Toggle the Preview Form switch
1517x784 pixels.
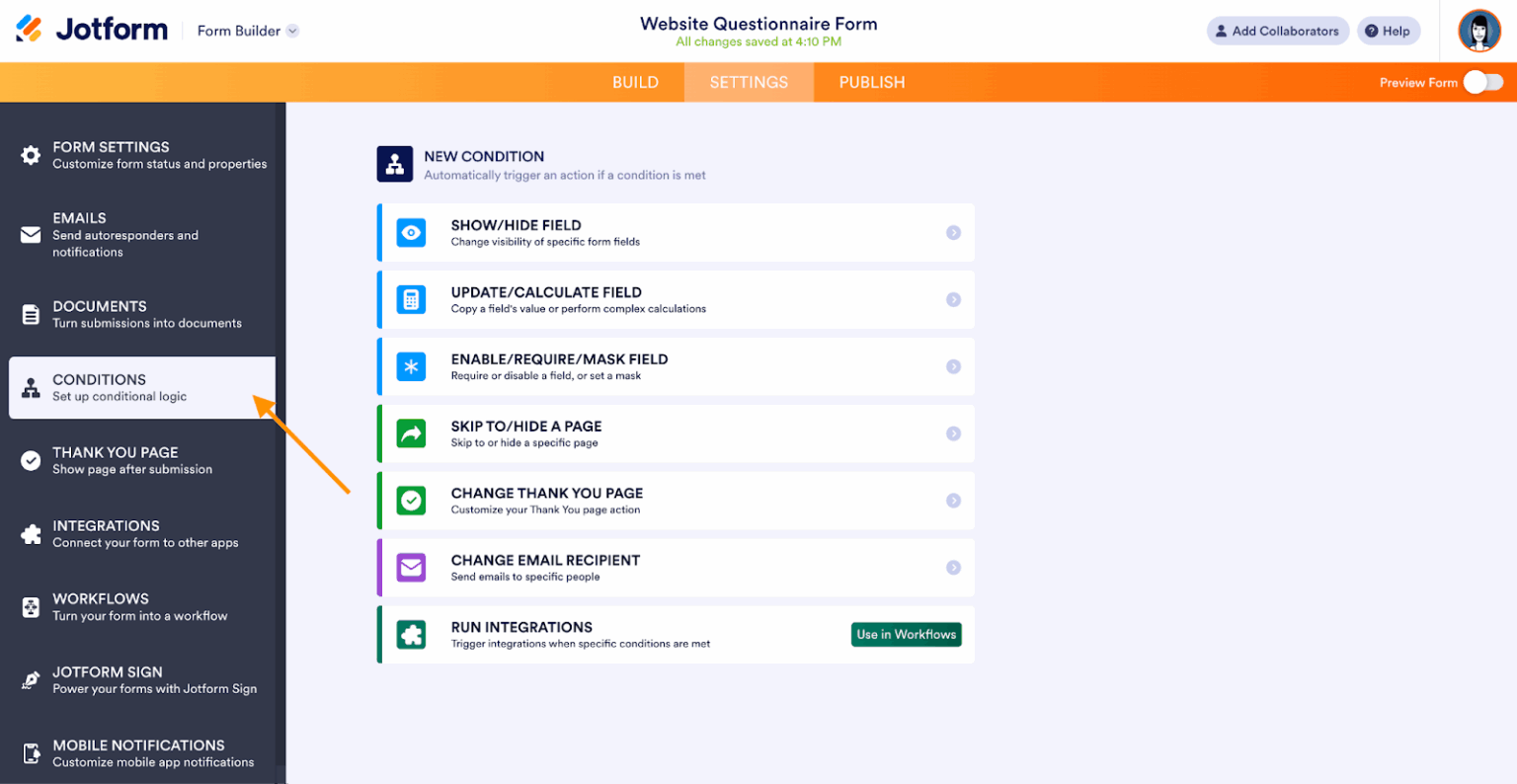click(1483, 82)
